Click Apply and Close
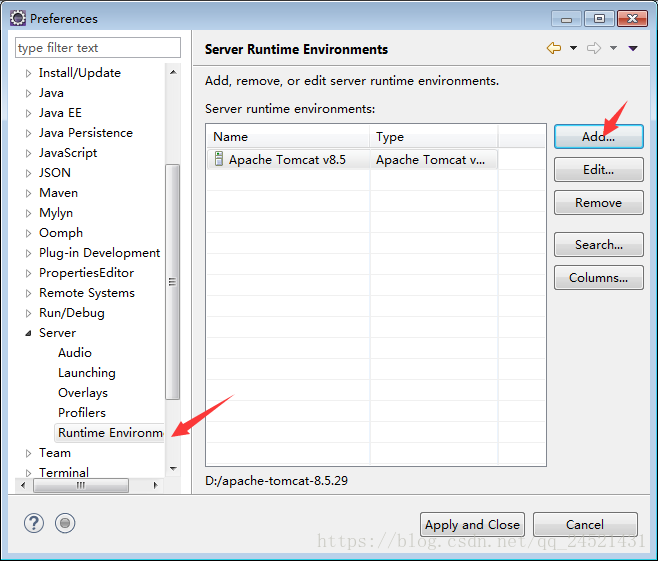Viewport: 658px width, 561px height. (472, 524)
